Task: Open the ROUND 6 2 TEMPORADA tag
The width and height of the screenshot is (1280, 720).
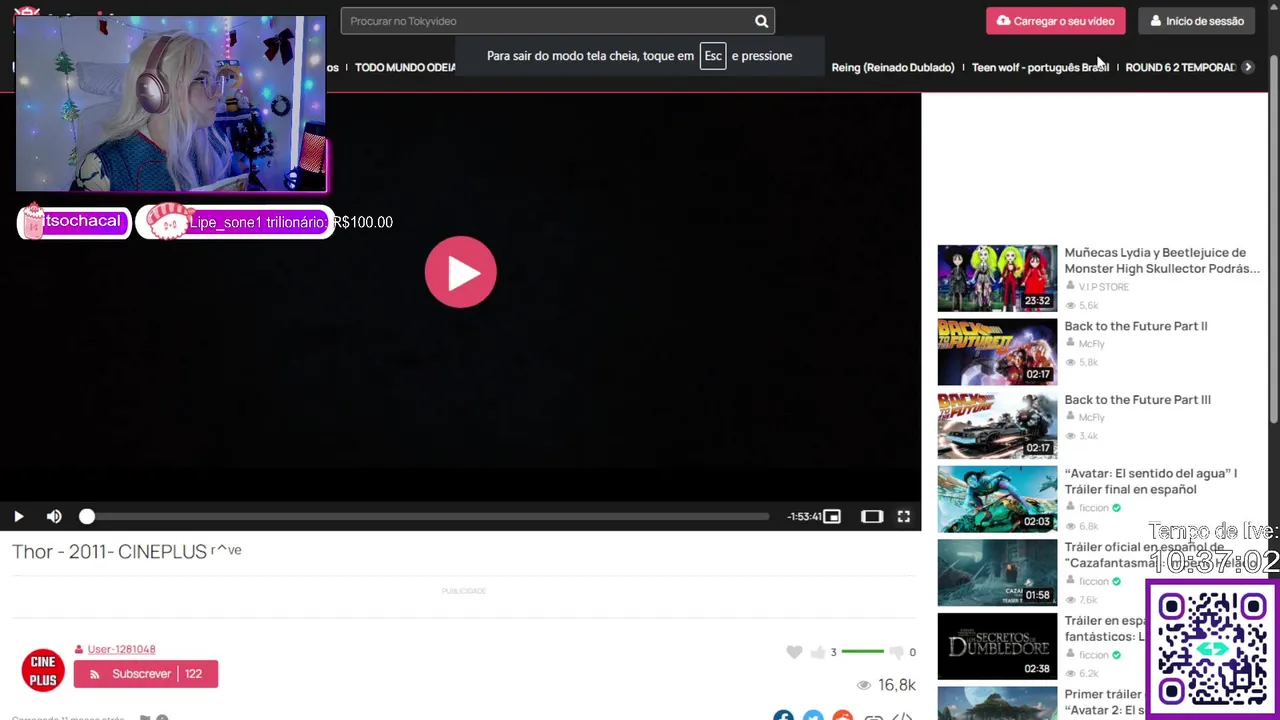Action: [x=1181, y=67]
